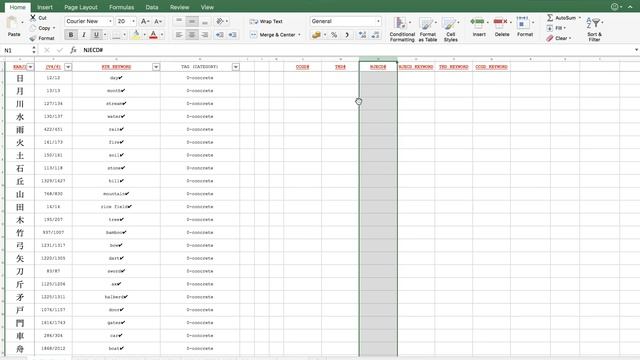Screen dimensions: 640x360
Task: Open the smiley feedback menu
Action: coord(615,7)
